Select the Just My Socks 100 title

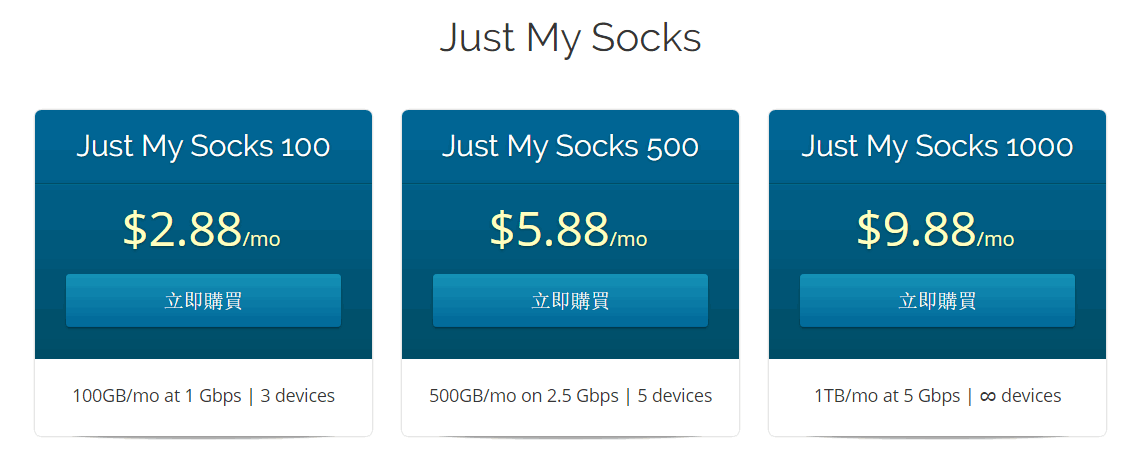click(203, 146)
